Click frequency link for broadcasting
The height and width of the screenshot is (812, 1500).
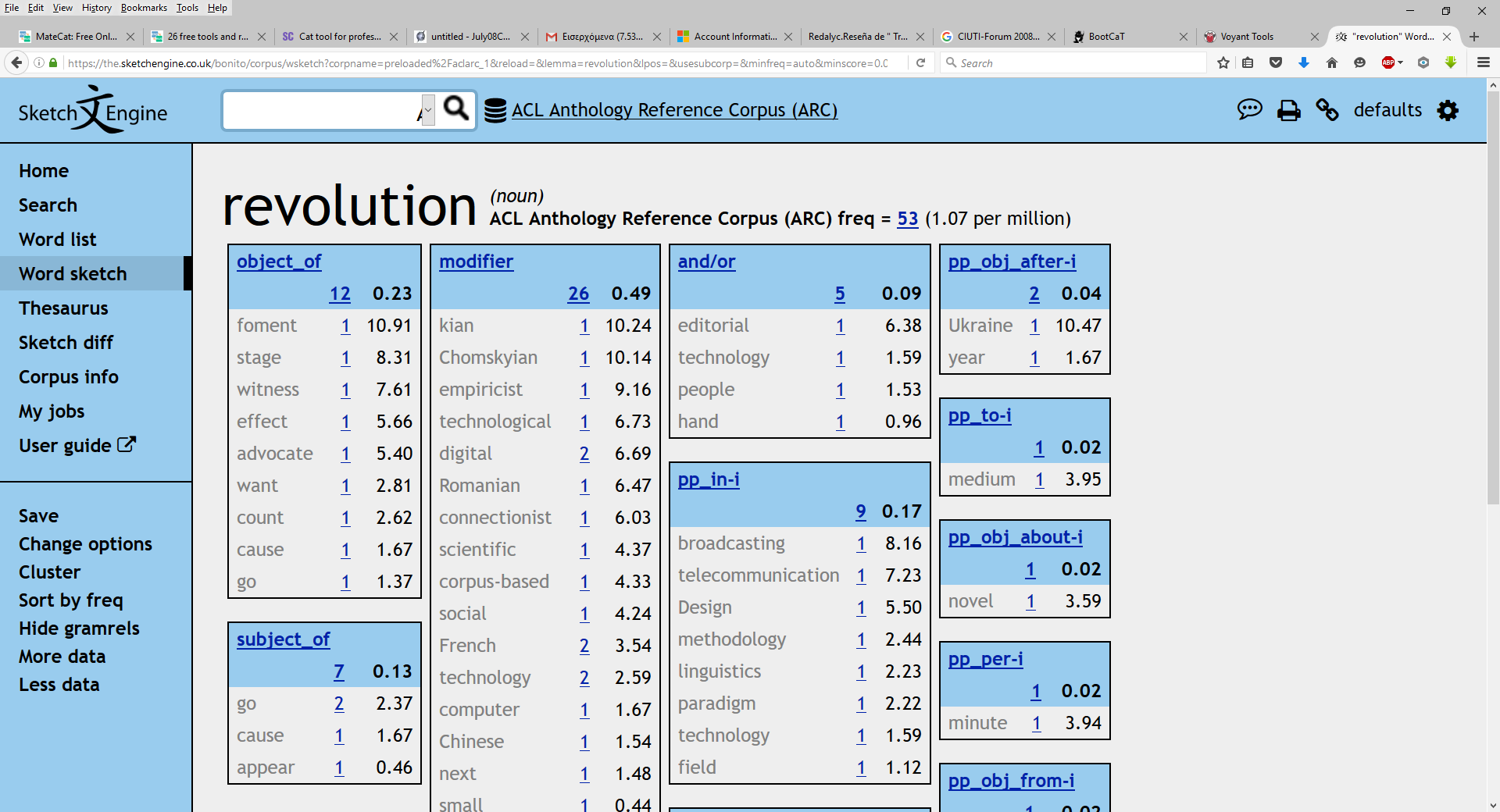click(x=861, y=543)
